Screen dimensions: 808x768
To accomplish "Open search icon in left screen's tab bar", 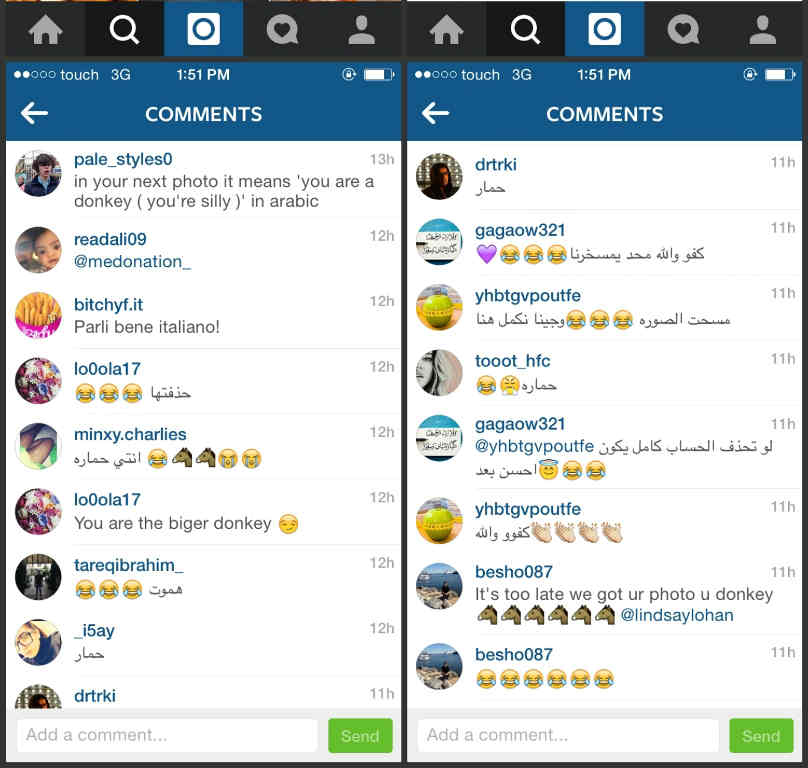I will pos(124,29).
